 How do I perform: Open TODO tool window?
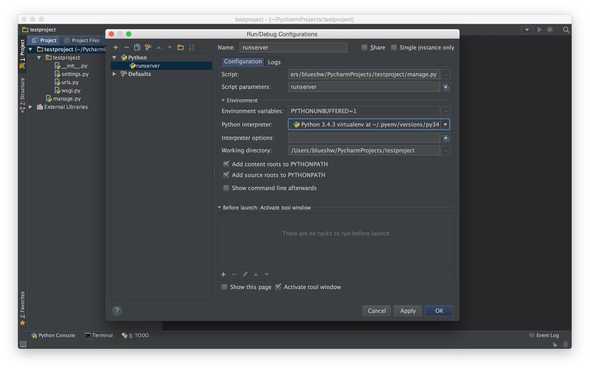(x=135, y=335)
